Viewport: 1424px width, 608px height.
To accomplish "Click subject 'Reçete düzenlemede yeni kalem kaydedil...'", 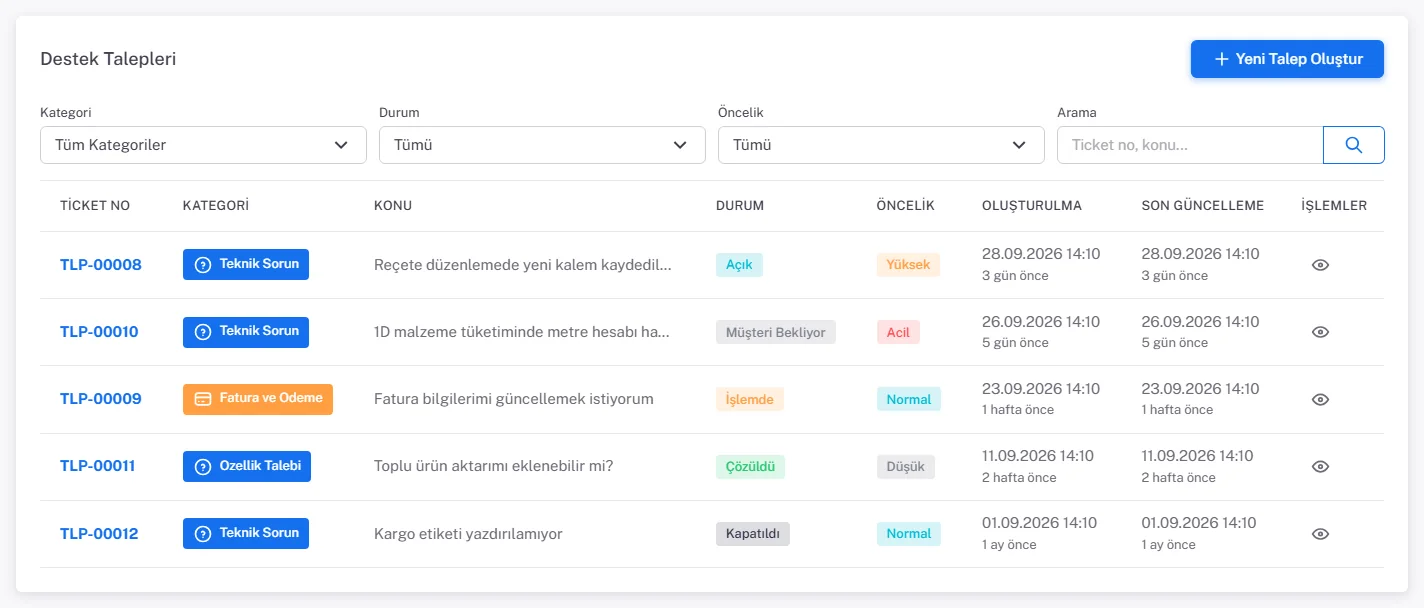I will [x=522, y=265].
